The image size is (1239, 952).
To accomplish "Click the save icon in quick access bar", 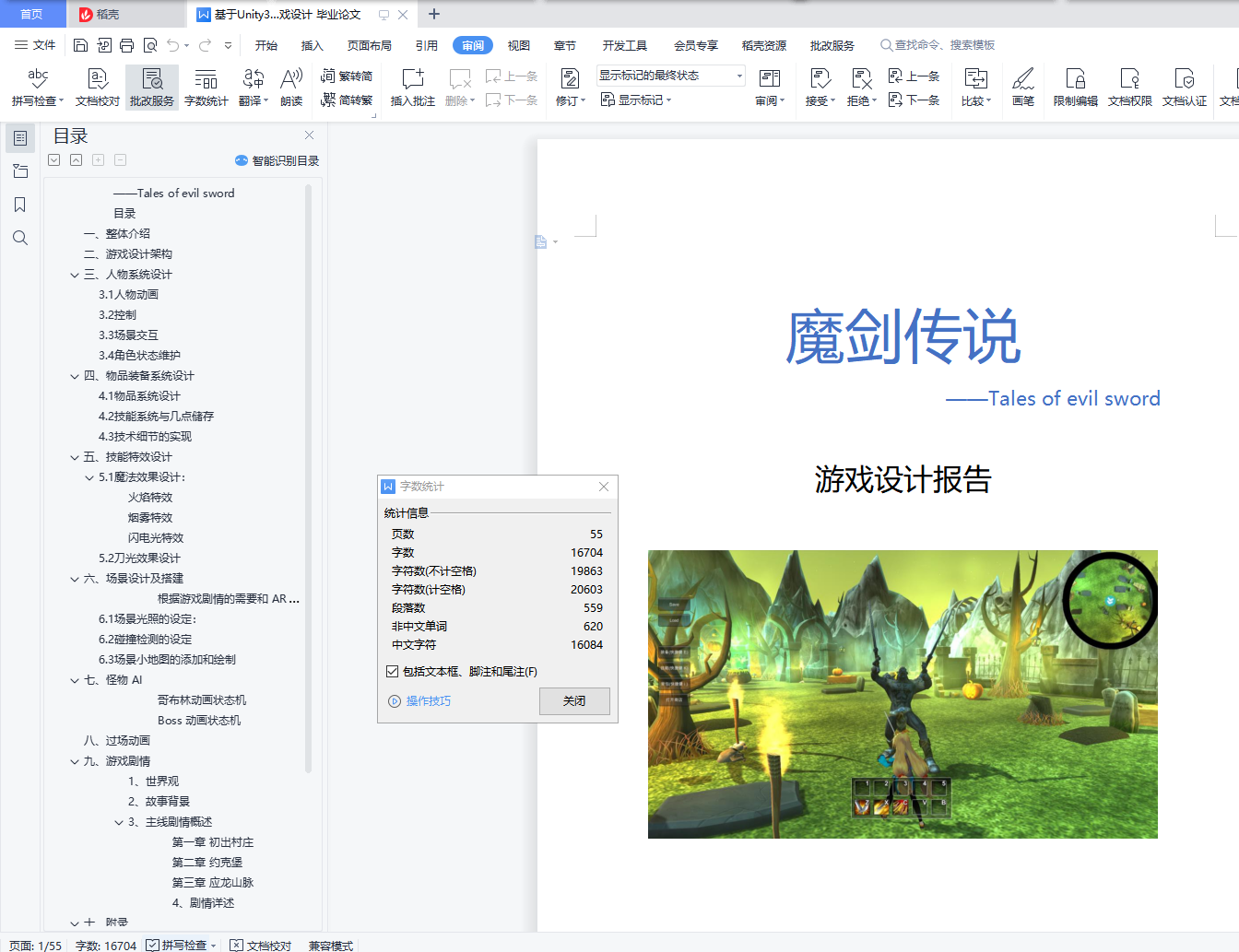I will point(80,45).
